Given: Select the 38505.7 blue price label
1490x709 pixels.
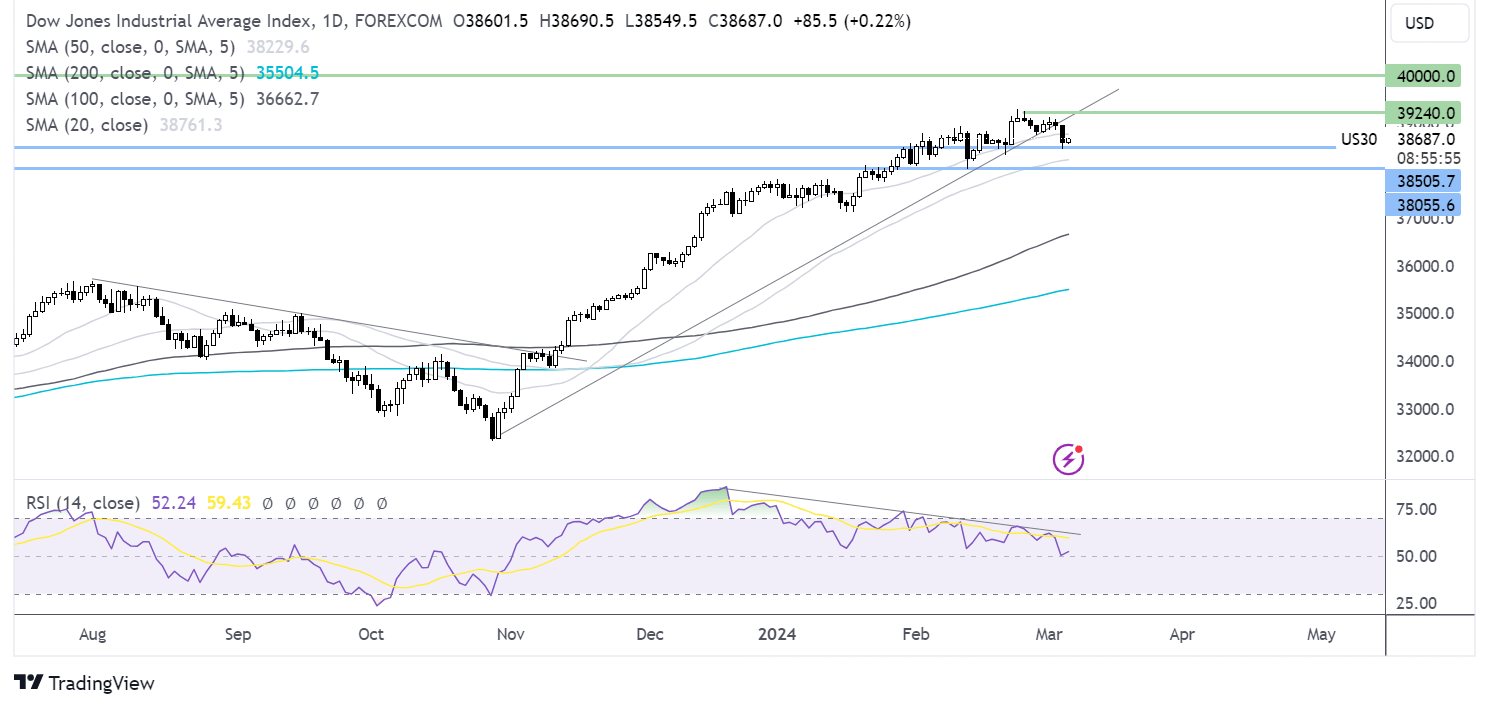Looking at the screenshot, I should (1424, 181).
